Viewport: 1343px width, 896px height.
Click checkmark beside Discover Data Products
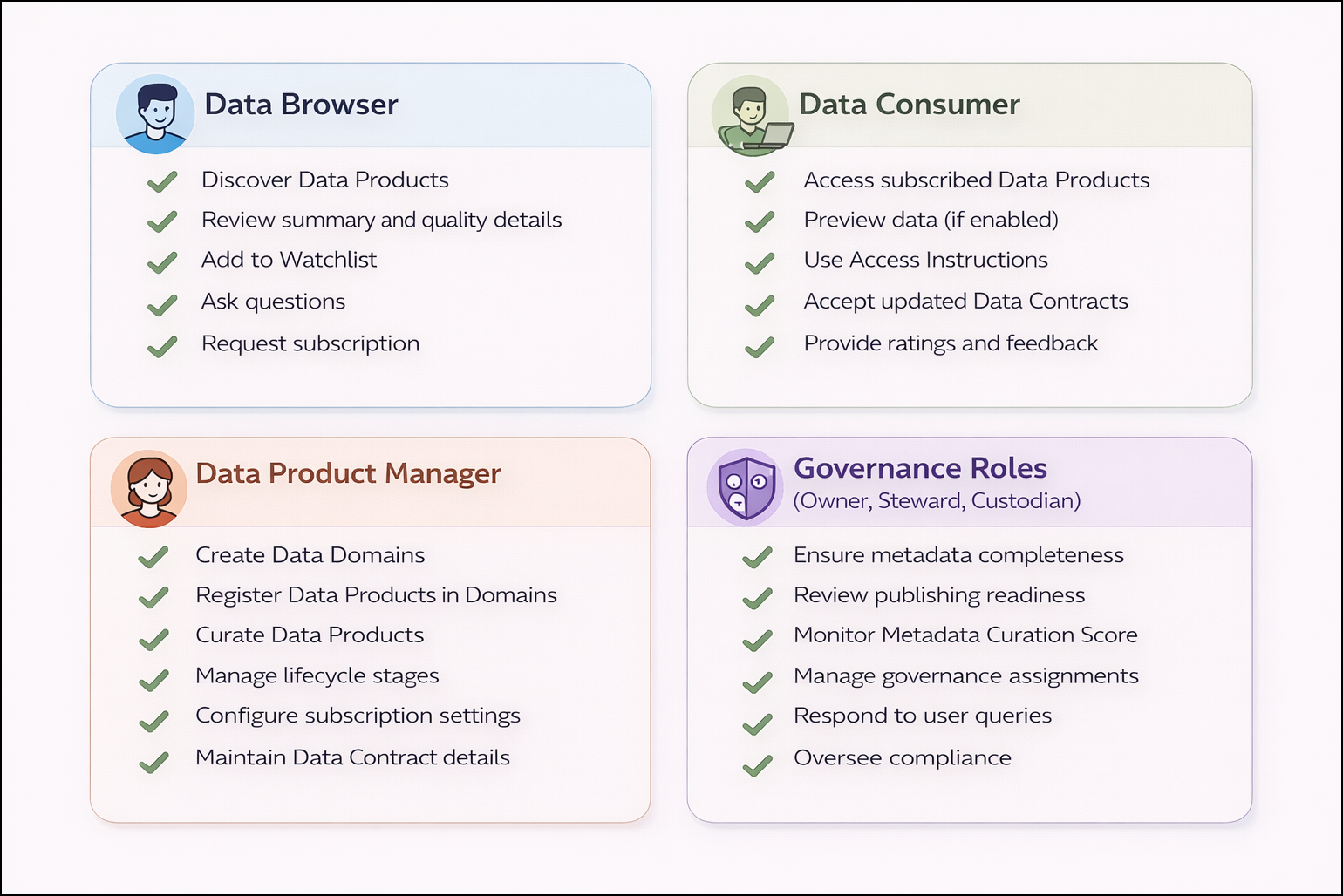(162, 181)
